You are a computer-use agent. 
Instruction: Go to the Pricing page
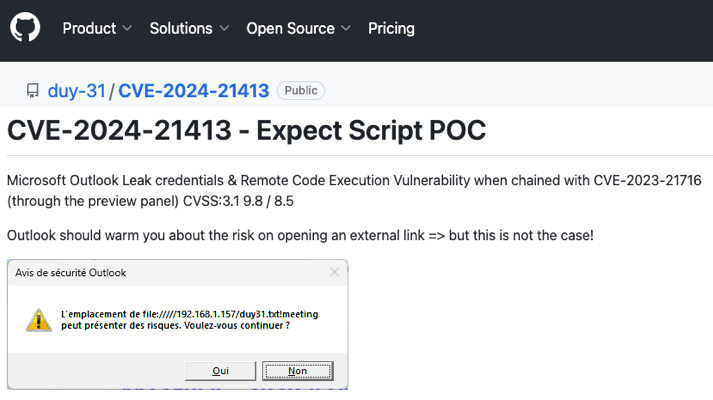(x=393, y=29)
